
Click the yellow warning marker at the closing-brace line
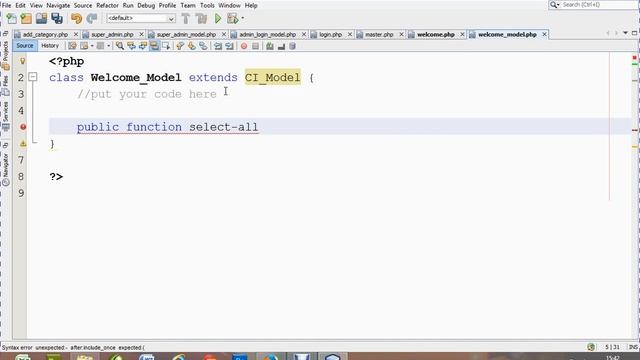[23, 144]
